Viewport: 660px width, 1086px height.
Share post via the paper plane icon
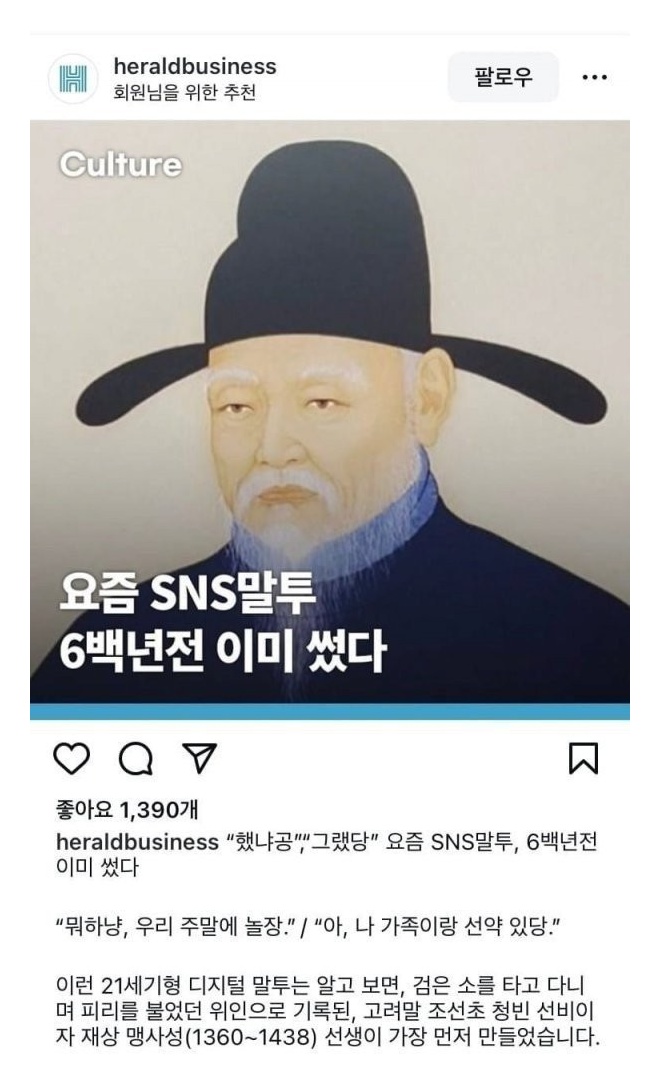[199, 758]
